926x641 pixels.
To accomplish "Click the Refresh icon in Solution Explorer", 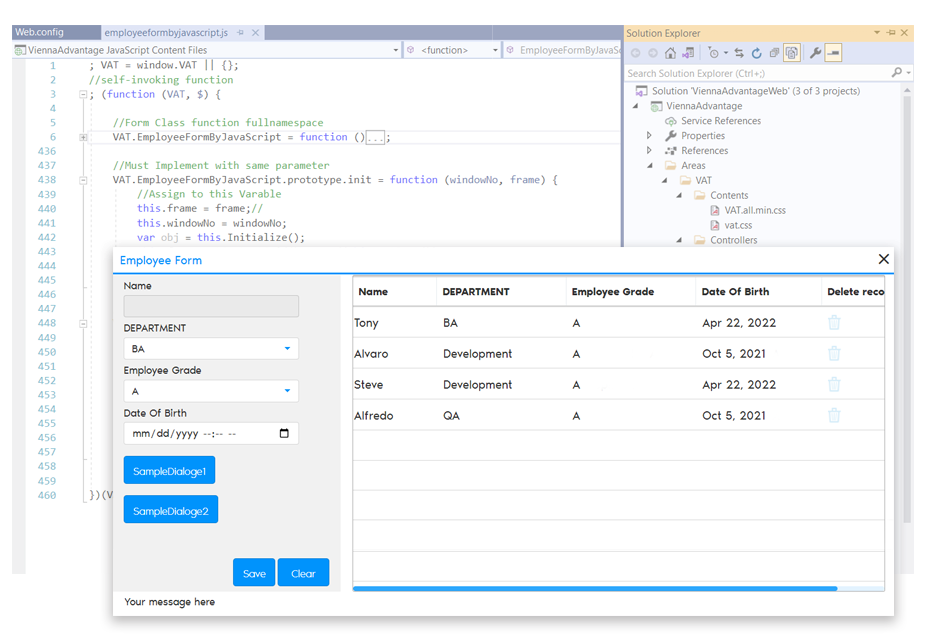I will click(758, 52).
